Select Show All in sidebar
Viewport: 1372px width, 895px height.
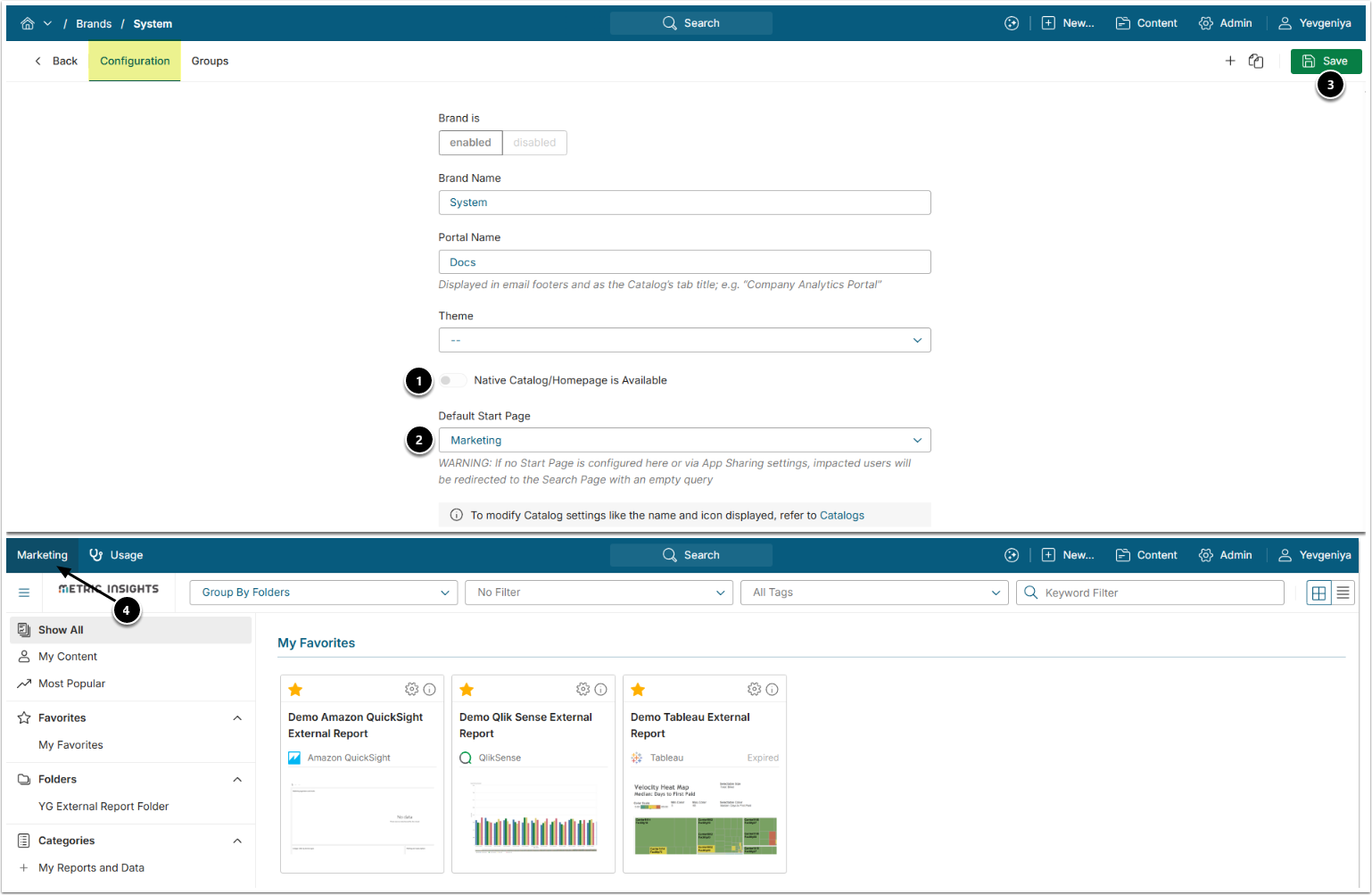point(130,630)
